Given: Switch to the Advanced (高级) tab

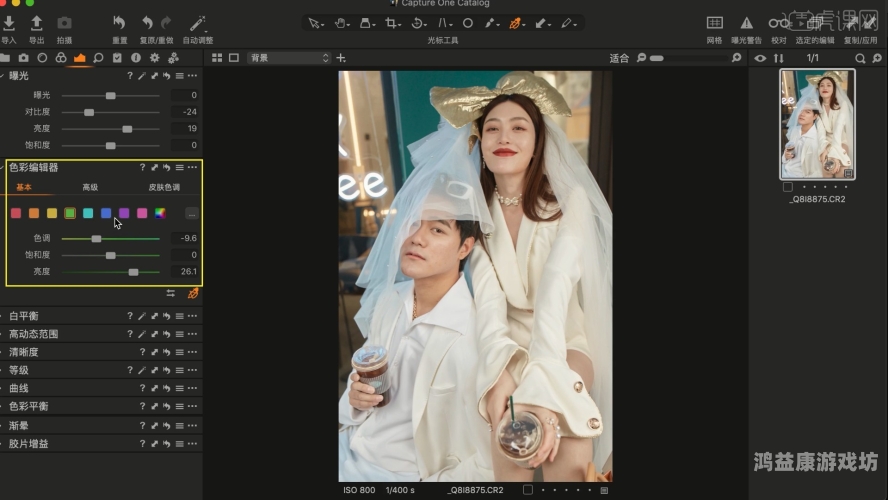Looking at the screenshot, I should (x=90, y=187).
